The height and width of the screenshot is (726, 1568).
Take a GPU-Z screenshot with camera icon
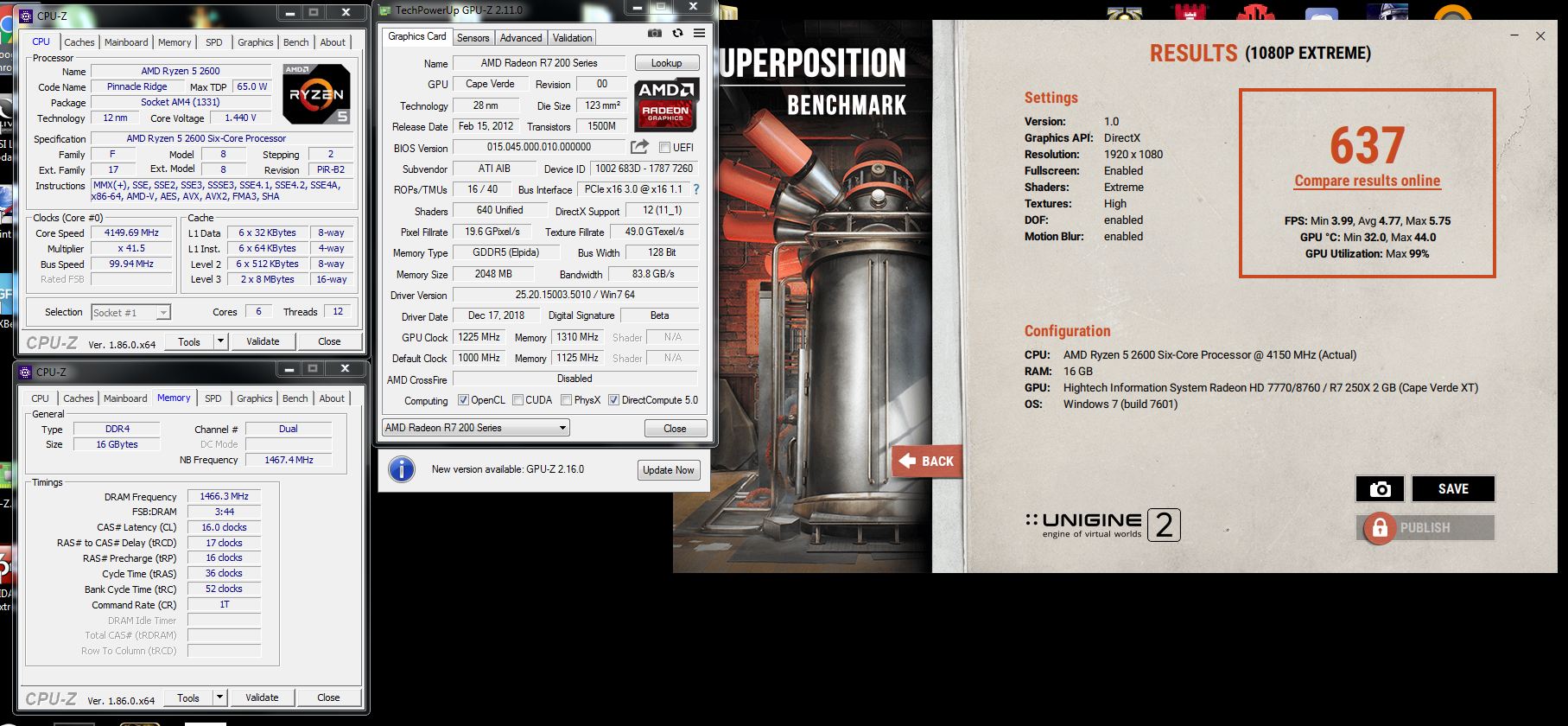coord(655,33)
